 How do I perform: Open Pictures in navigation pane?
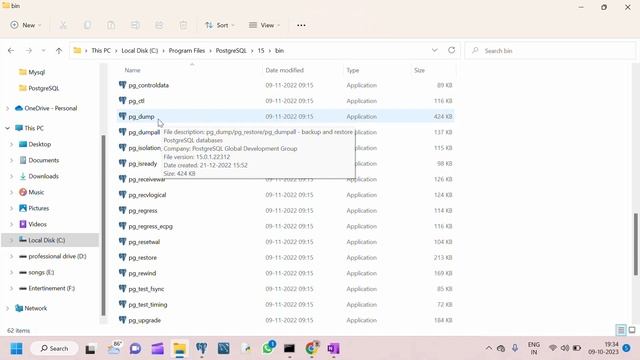[x=34, y=208]
